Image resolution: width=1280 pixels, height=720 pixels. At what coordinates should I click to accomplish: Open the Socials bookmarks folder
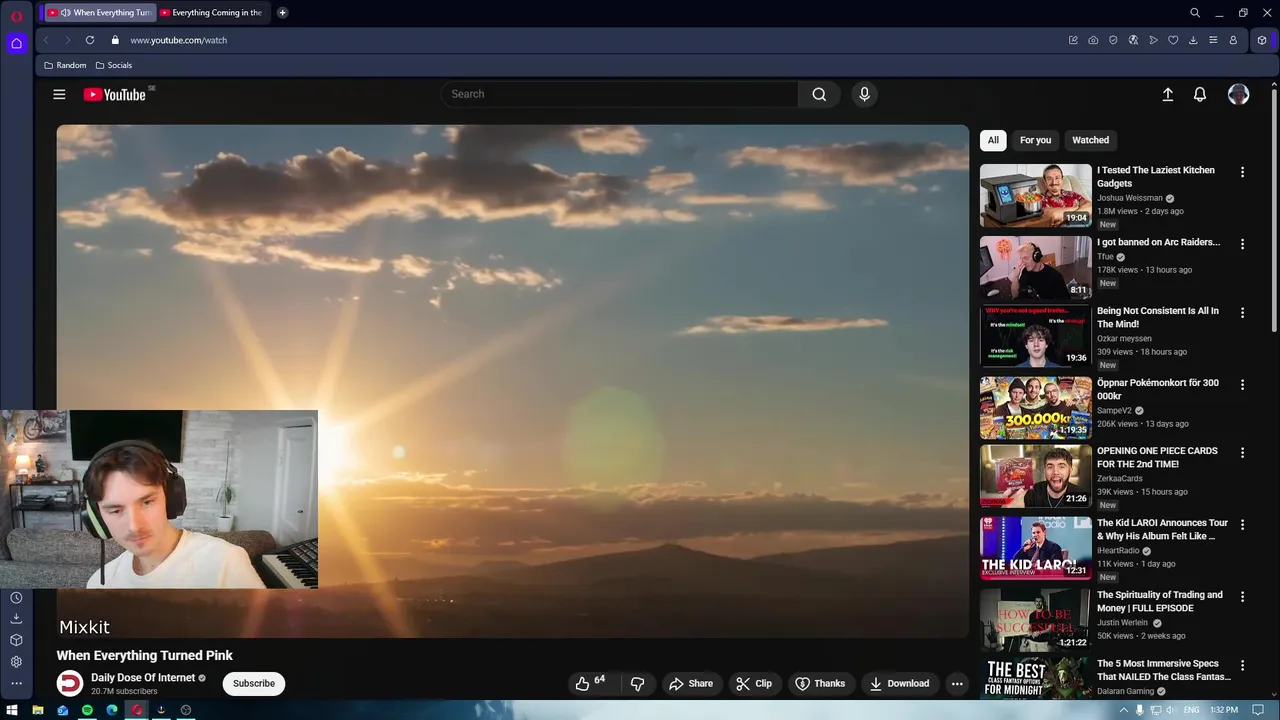coord(113,65)
